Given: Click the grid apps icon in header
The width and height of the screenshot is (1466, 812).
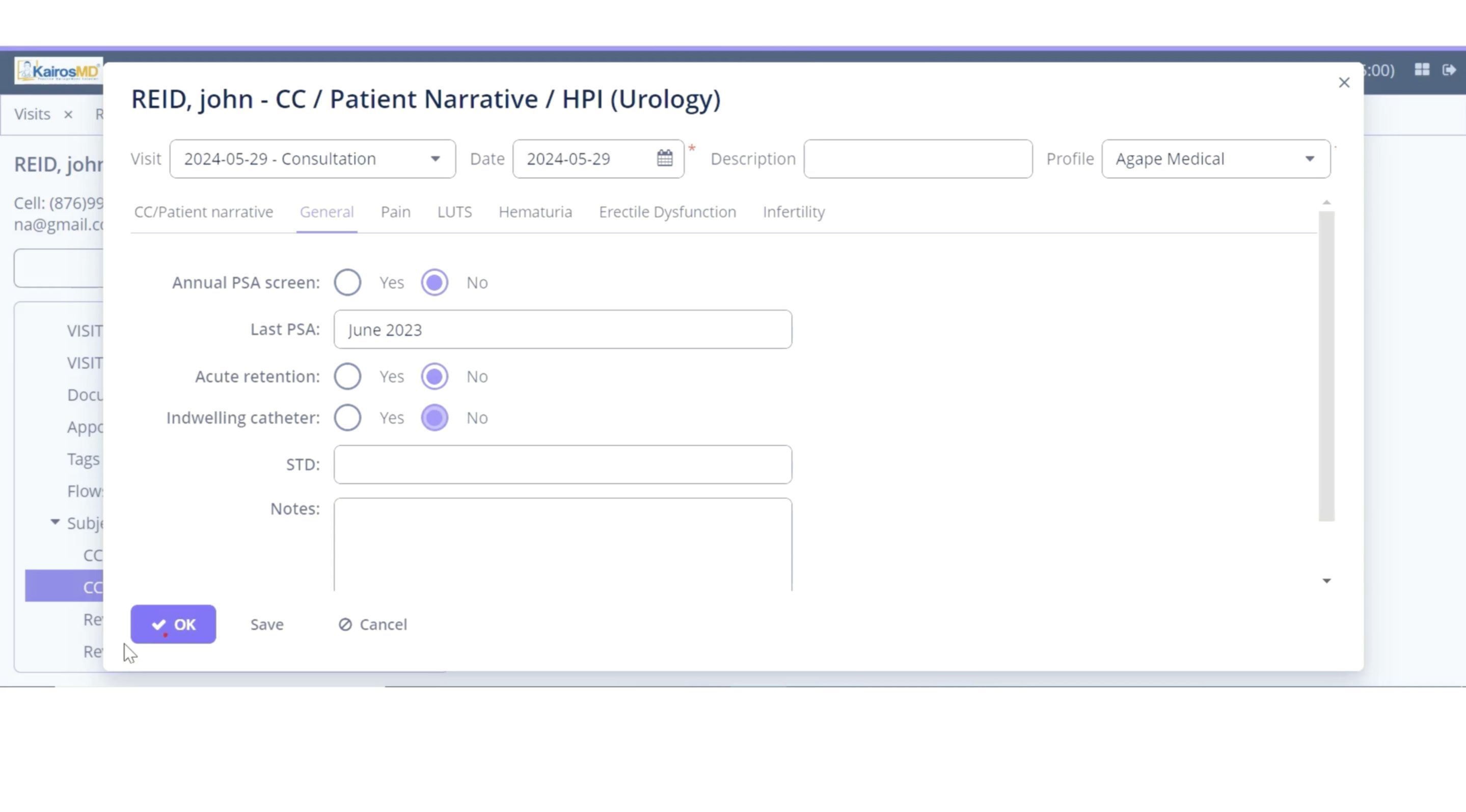Looking at the screenshot, I should tap(1422, 69).
